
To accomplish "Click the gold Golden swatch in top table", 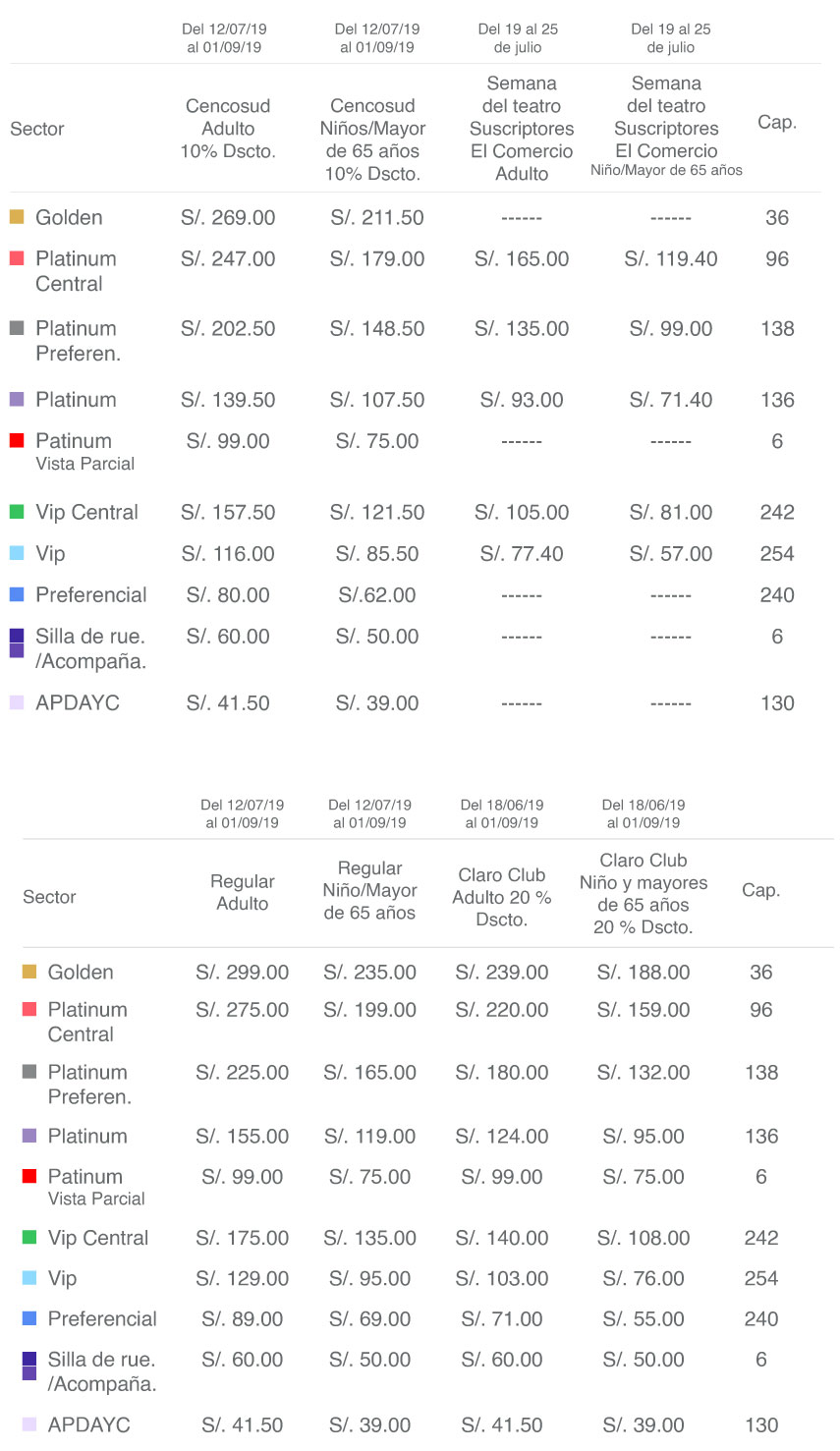I will pyautogui.click(x=17, y=217).
